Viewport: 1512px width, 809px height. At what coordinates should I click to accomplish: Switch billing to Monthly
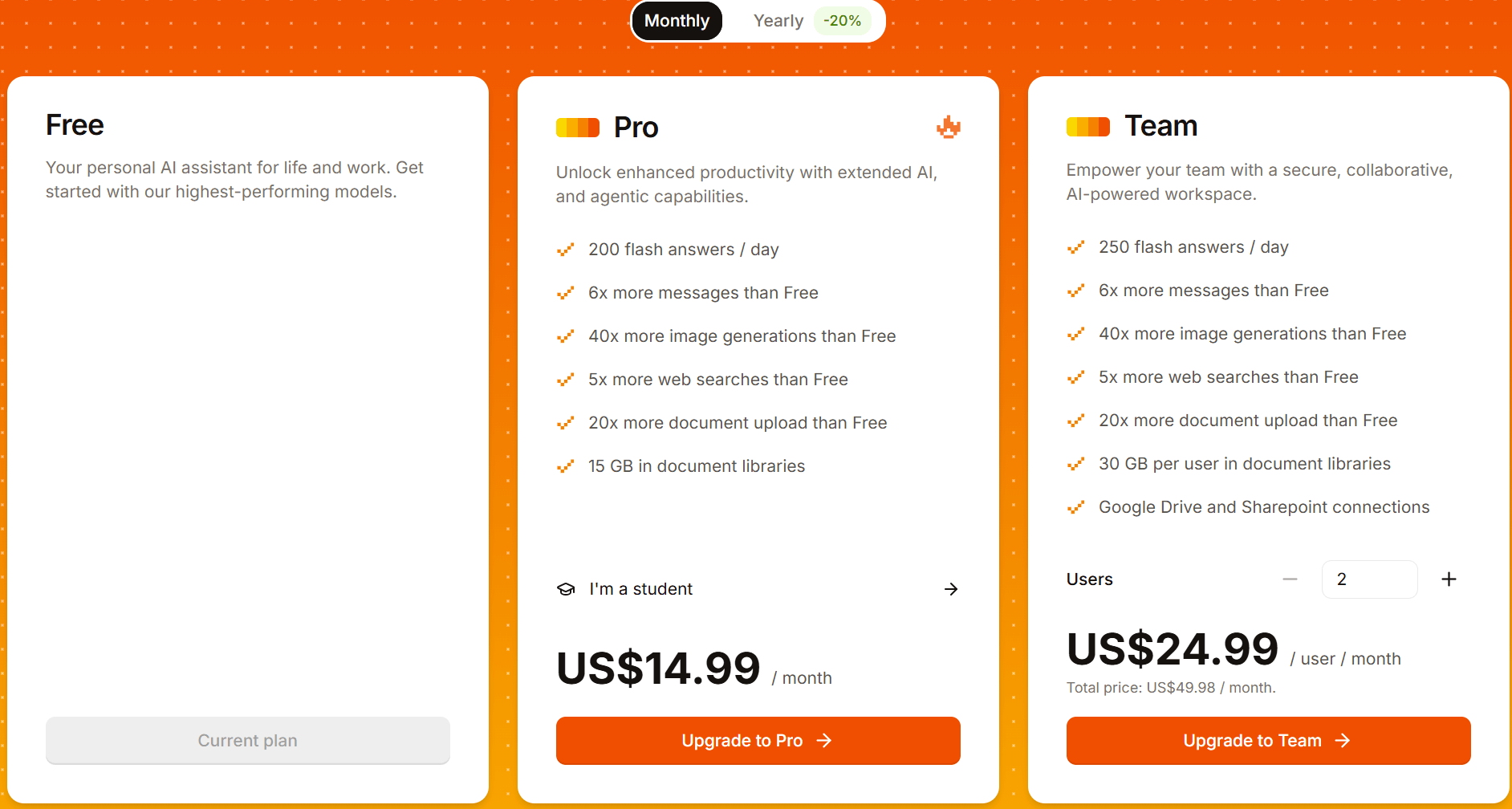pos(677,21)
